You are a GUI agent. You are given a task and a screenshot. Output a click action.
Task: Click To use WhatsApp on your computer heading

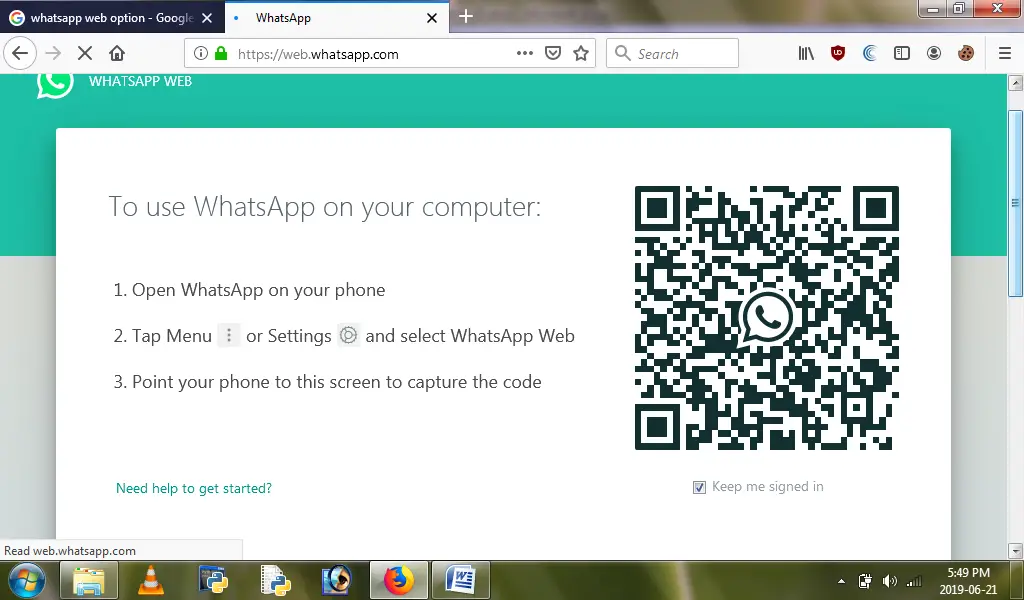325,207
